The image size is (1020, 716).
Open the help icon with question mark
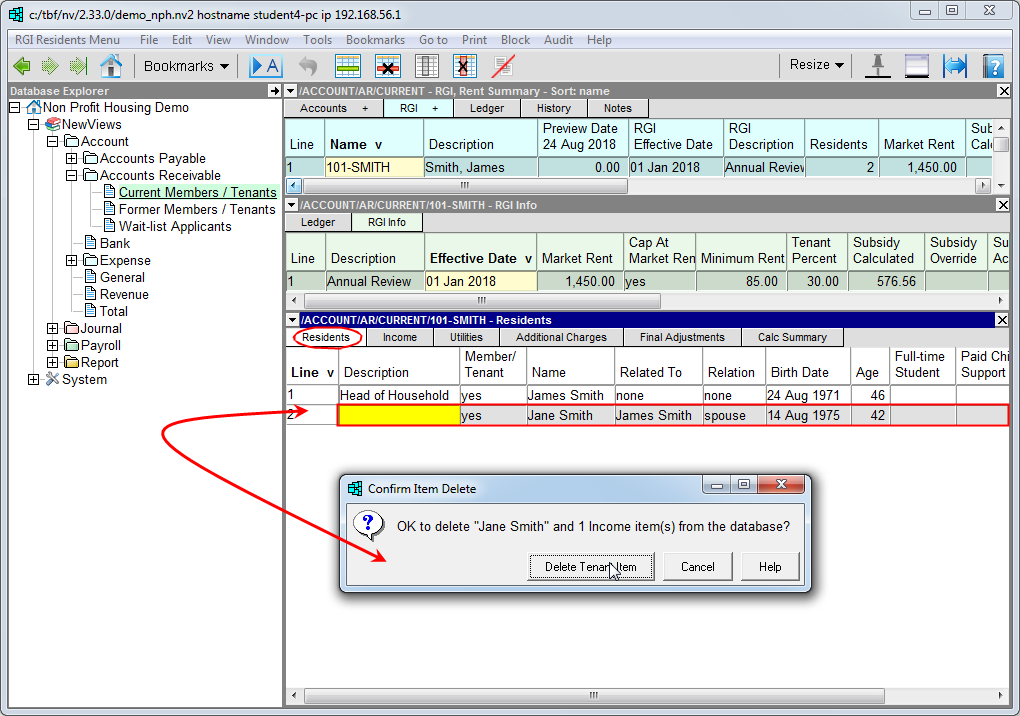coord(992,66)
